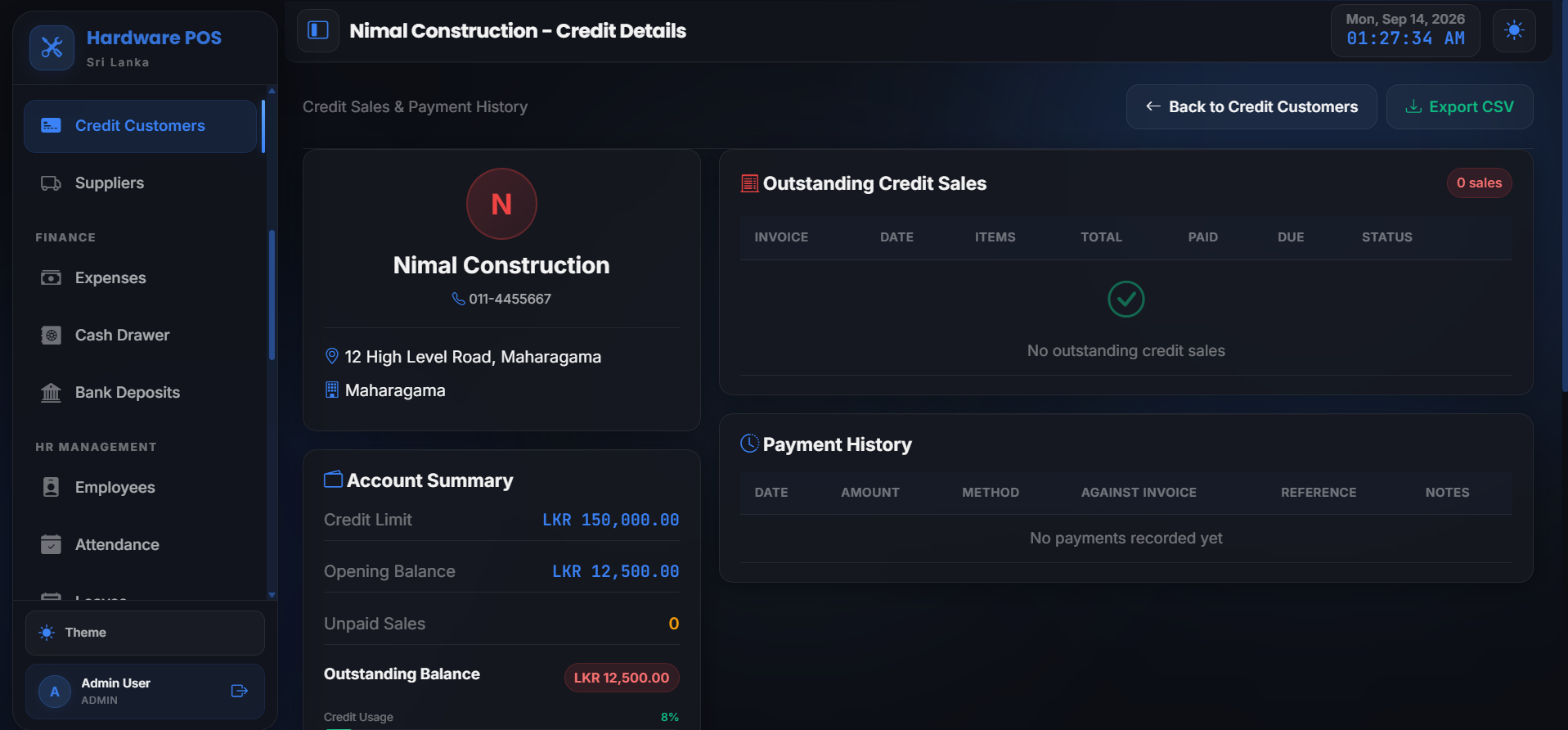1568x730 pixels.
Task: Click the Cash Drawer safe icon
Action: pyautogui.click(x=51, y=335)
